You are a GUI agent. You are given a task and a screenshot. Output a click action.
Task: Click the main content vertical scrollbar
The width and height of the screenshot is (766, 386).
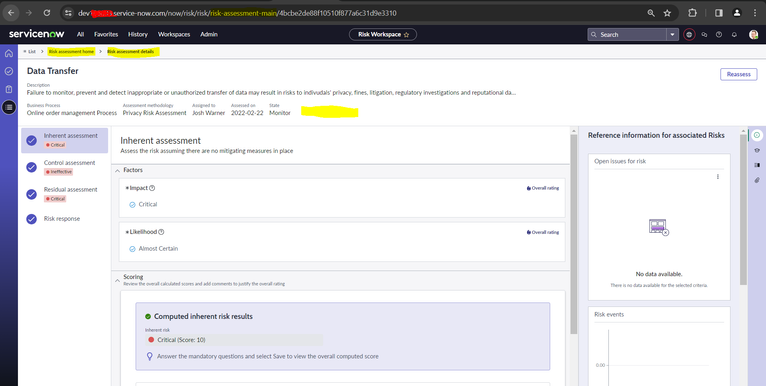(574, 235)
